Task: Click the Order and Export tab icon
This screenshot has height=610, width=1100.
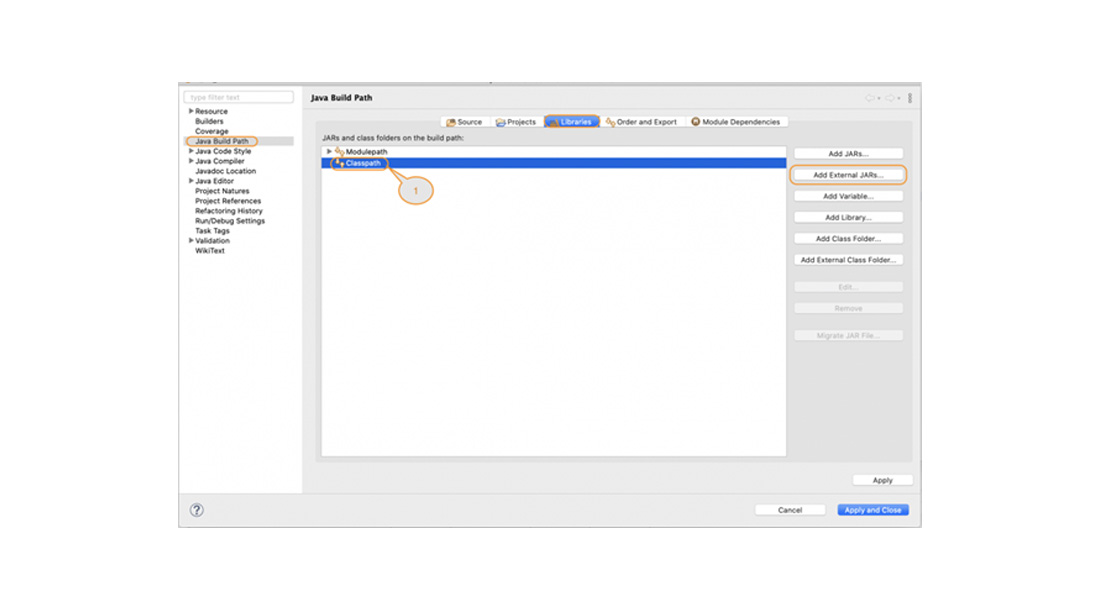Action: coord(610,121)
